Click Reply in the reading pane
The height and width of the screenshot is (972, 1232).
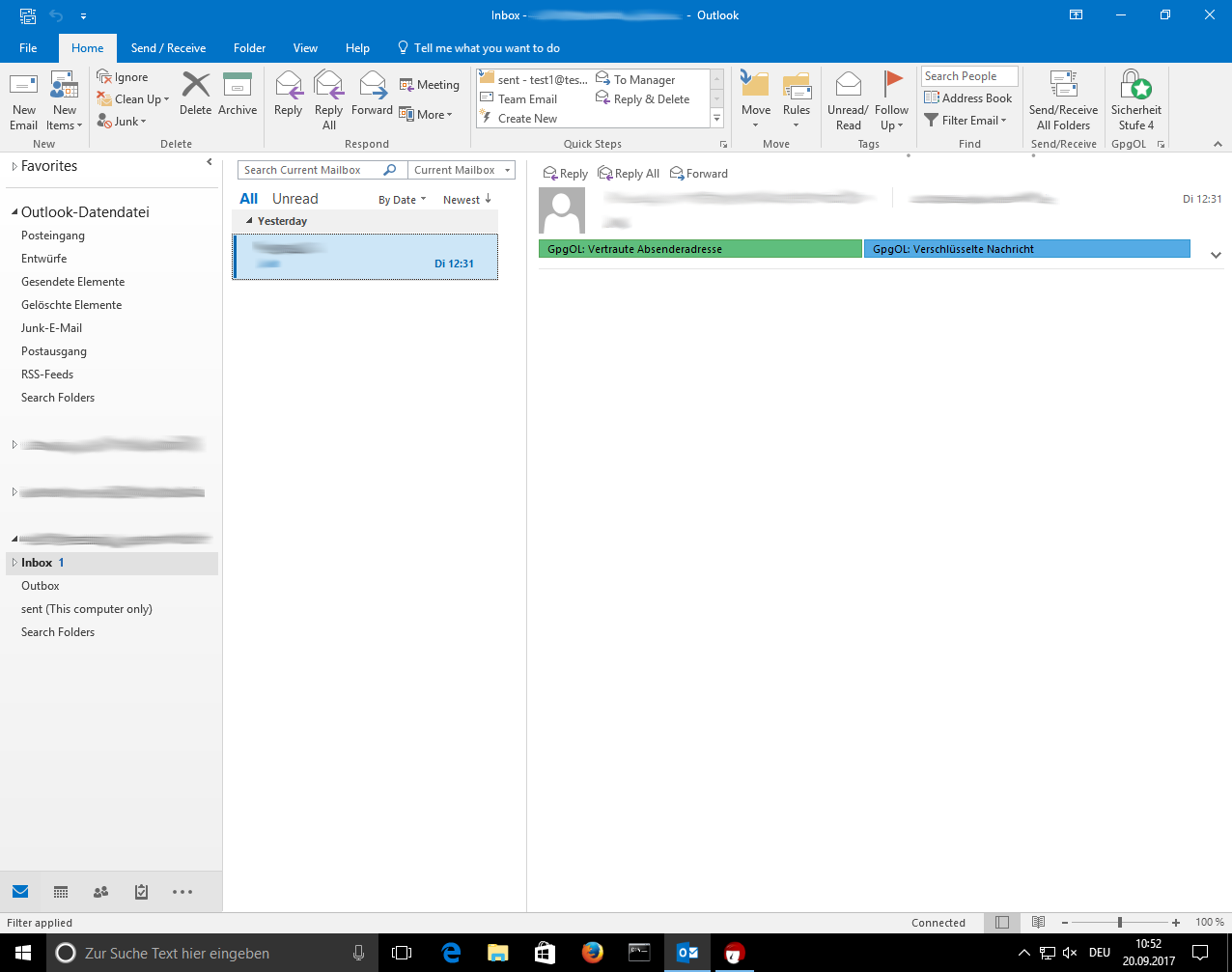click(566, 174)
